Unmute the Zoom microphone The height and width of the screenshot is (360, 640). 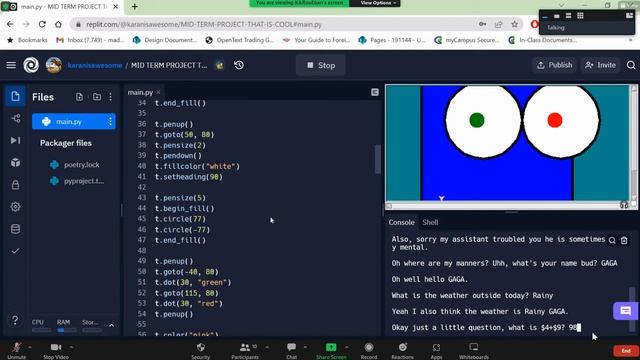16,350
